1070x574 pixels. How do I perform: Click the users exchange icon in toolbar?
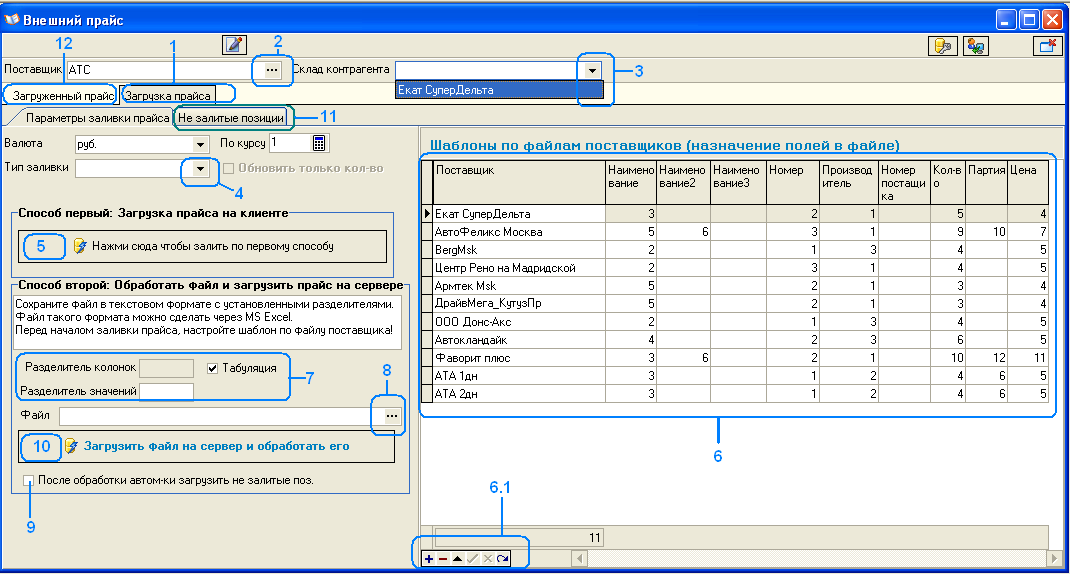[976, 46]
